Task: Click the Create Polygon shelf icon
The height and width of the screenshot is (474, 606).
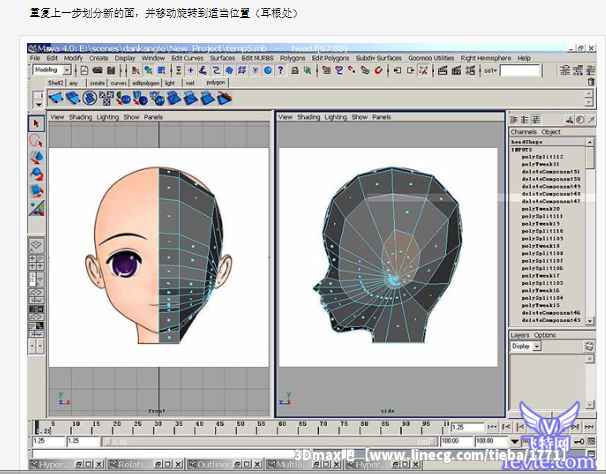Action: tap(56, 99)
